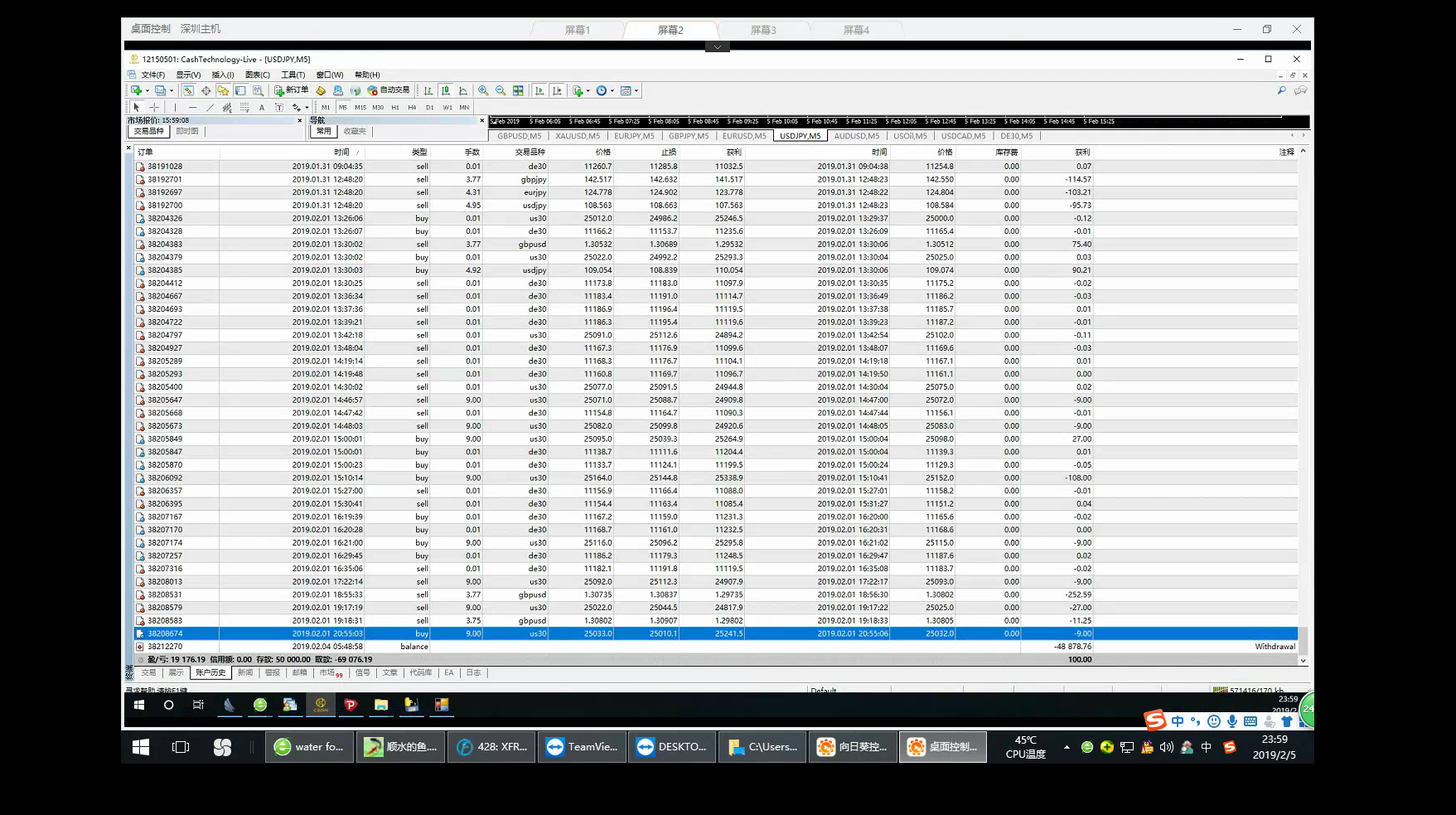Zoom out on the chart
The width and height of the screenshot is (1456, 815).
pos(501,90)
